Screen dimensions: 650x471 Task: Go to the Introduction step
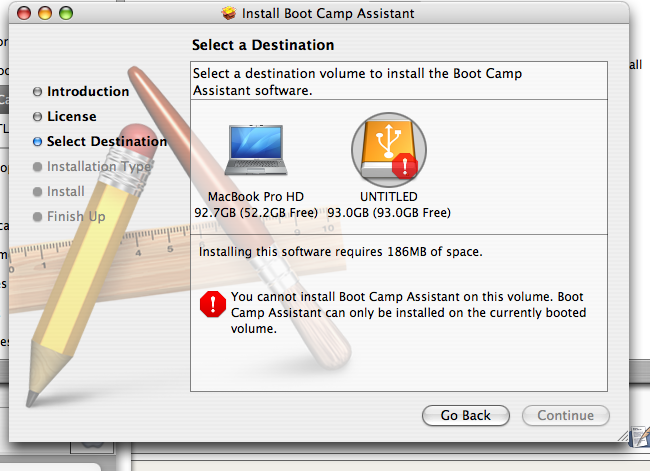pos(81,91)
